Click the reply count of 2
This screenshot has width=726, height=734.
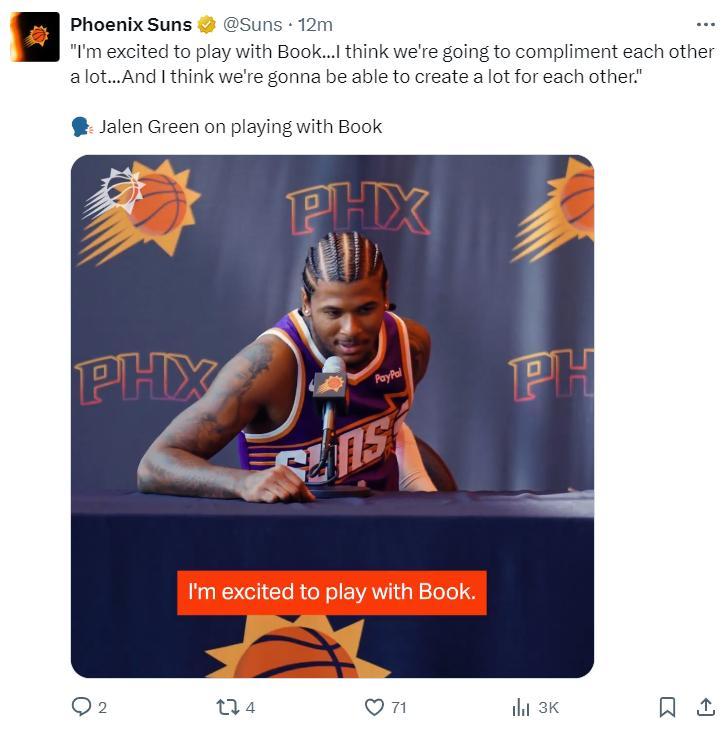pyautogui.click(x=102, y=707)
